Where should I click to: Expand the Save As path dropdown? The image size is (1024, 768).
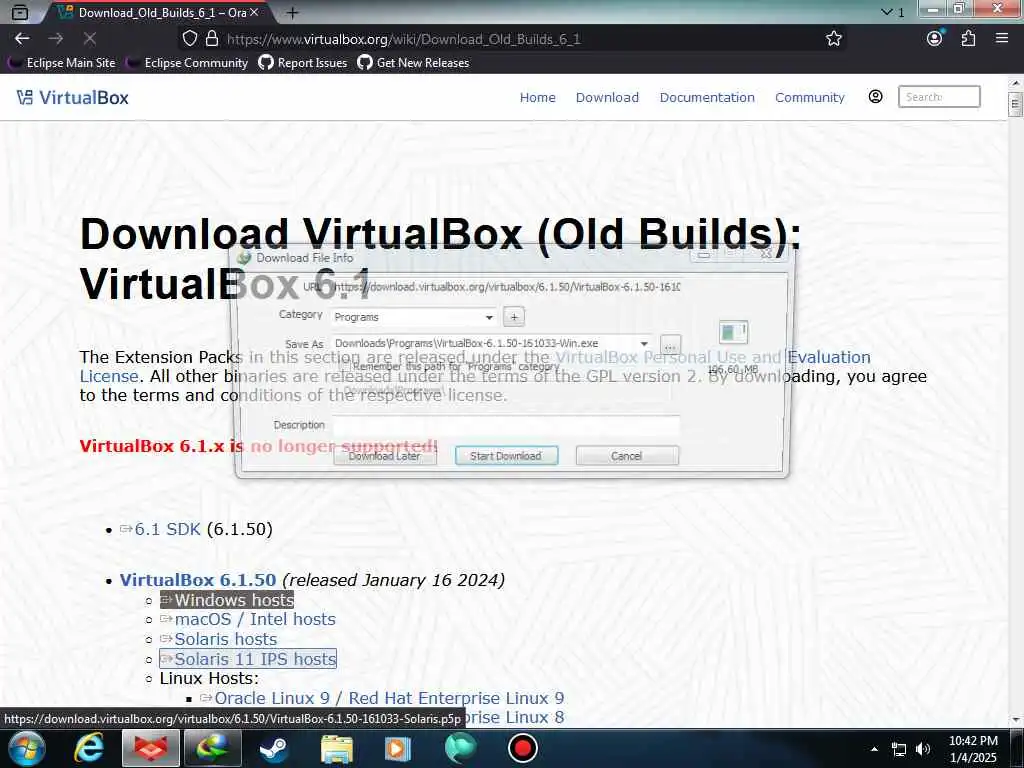(644, 344)
